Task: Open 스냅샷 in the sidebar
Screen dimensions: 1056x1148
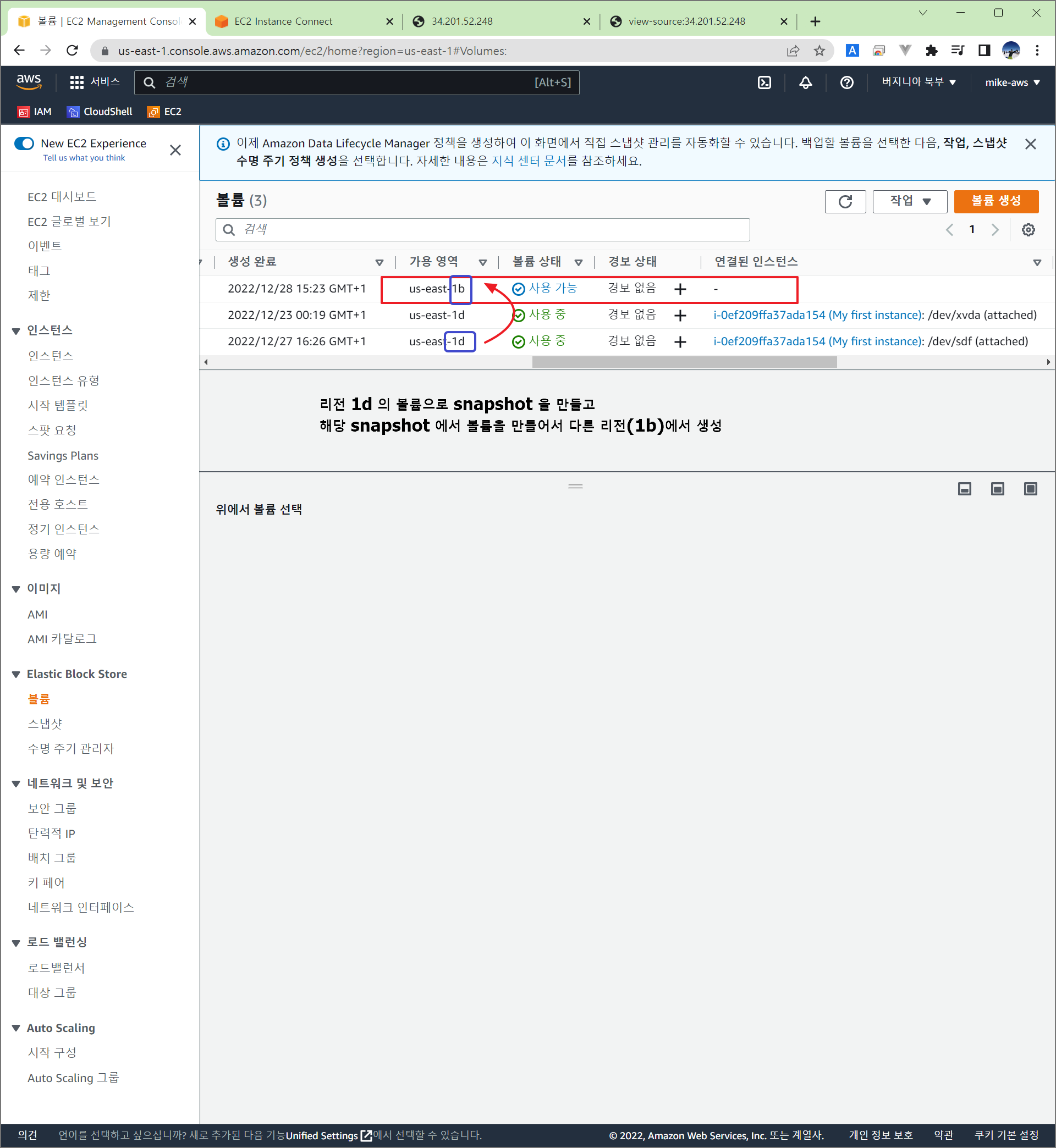Action: coord(45,724)
